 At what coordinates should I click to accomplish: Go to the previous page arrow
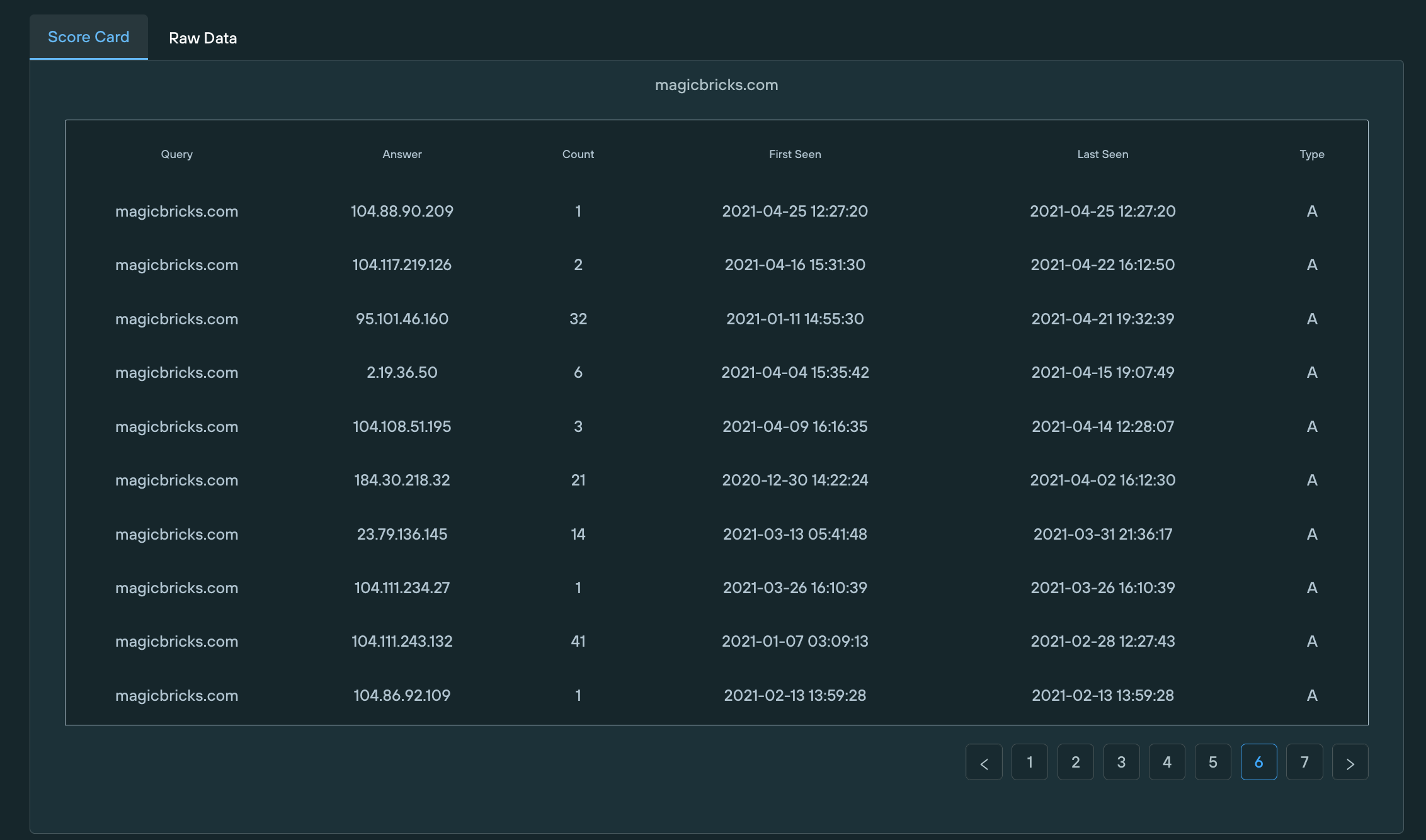pyautogui.click(x=984, y=762)
